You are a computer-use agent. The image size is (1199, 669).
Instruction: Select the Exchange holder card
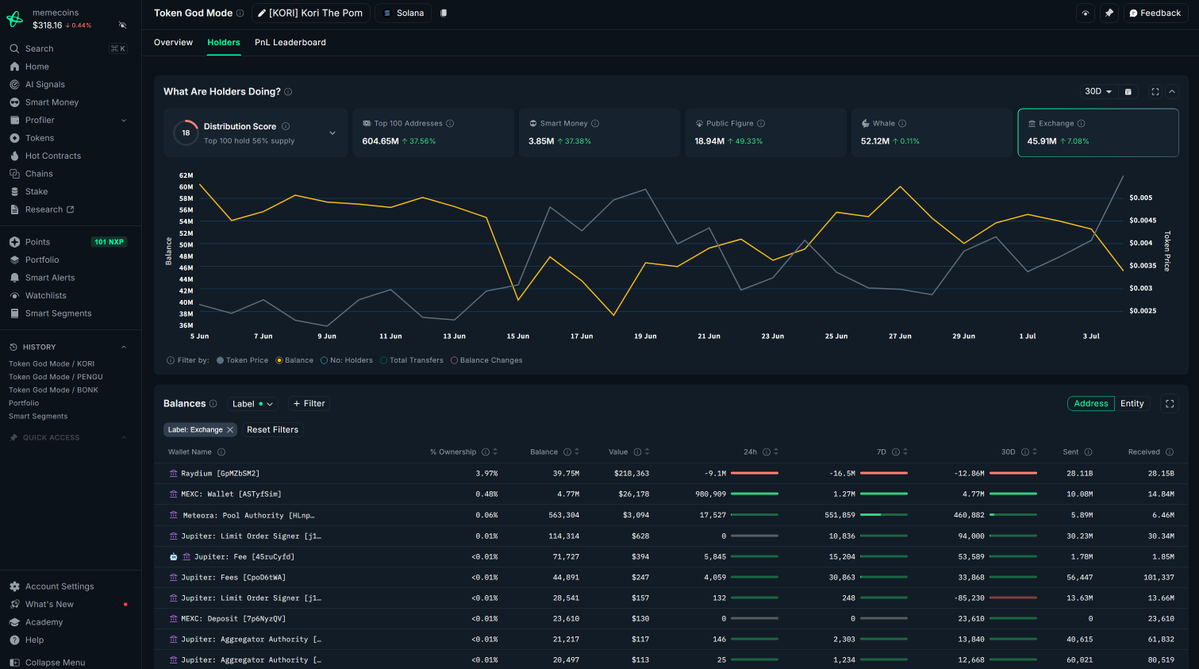coord(1098,132)
